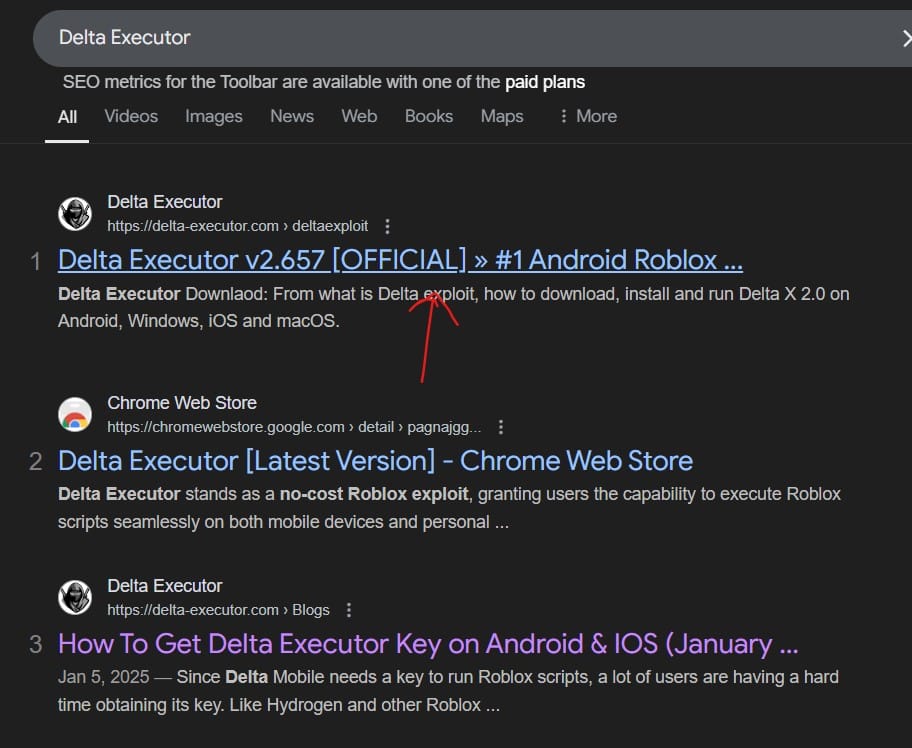The width and height of the screenshot is (912, 748).
Task: Open How To Get Delta Executor Key link
Action: point(428,644)
